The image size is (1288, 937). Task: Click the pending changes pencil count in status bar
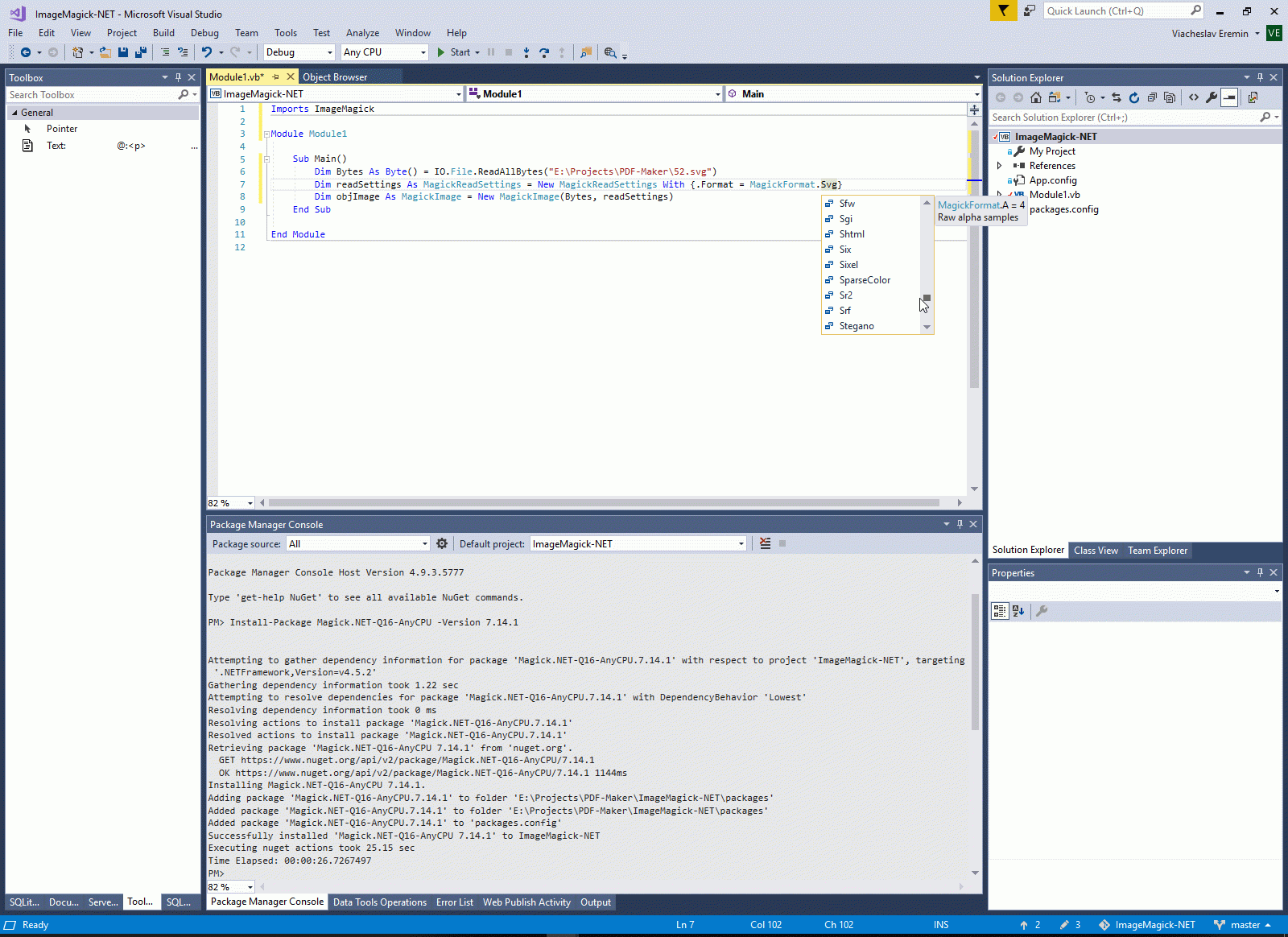coord(1071,925)
